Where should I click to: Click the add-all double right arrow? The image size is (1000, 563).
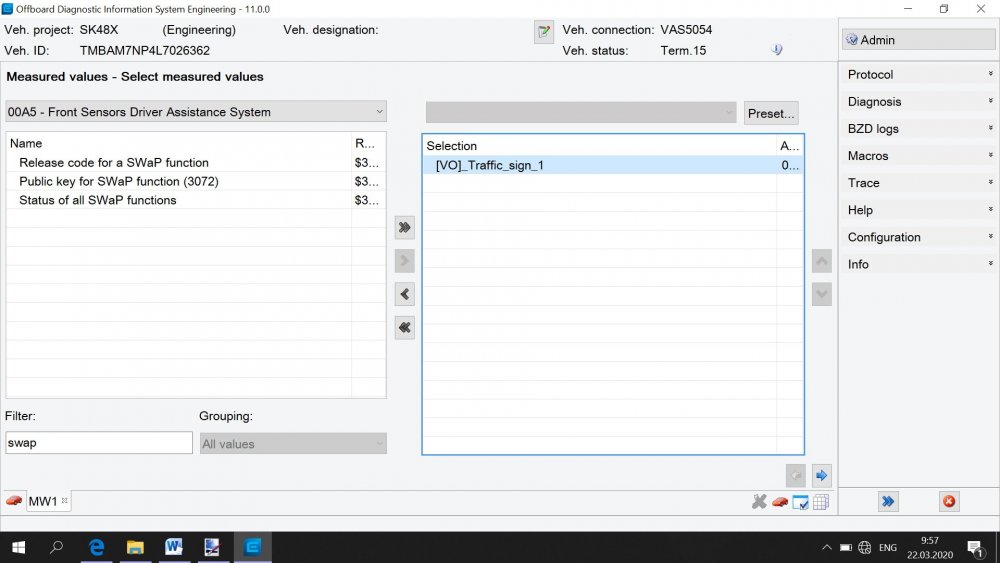pos(404,228)
